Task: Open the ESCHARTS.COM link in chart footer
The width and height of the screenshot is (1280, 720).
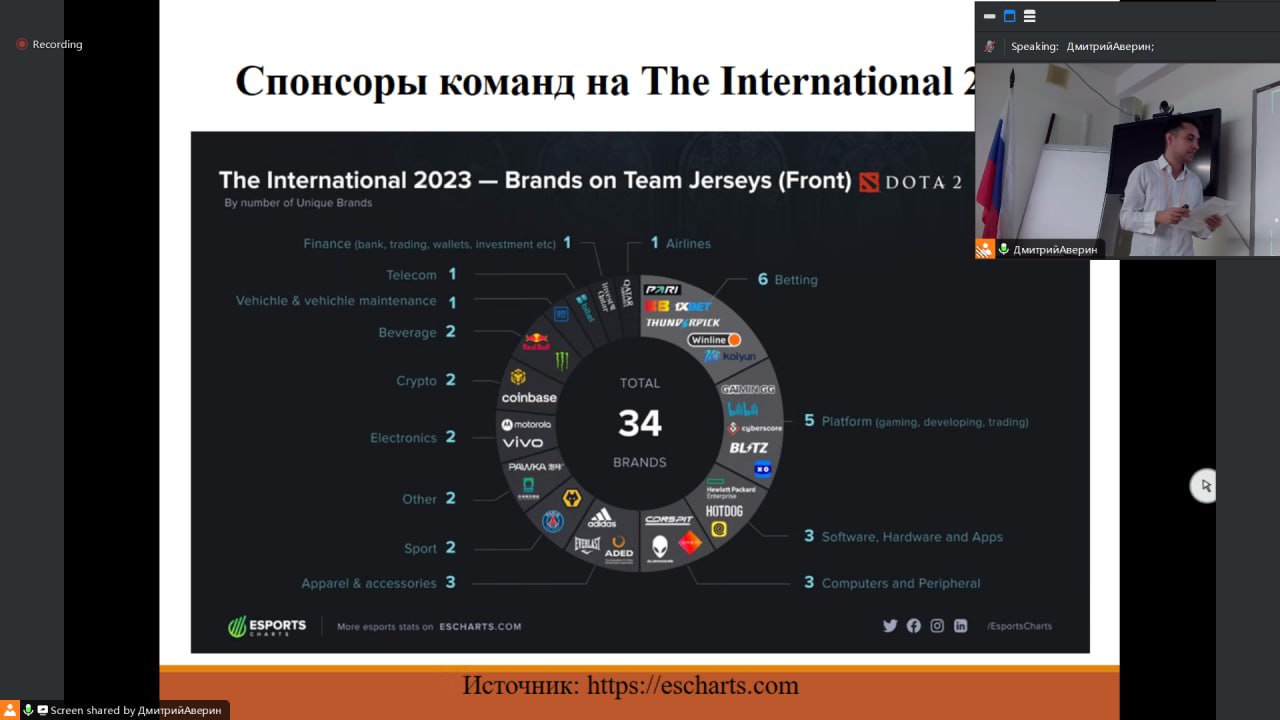Action: click(480, 627)
